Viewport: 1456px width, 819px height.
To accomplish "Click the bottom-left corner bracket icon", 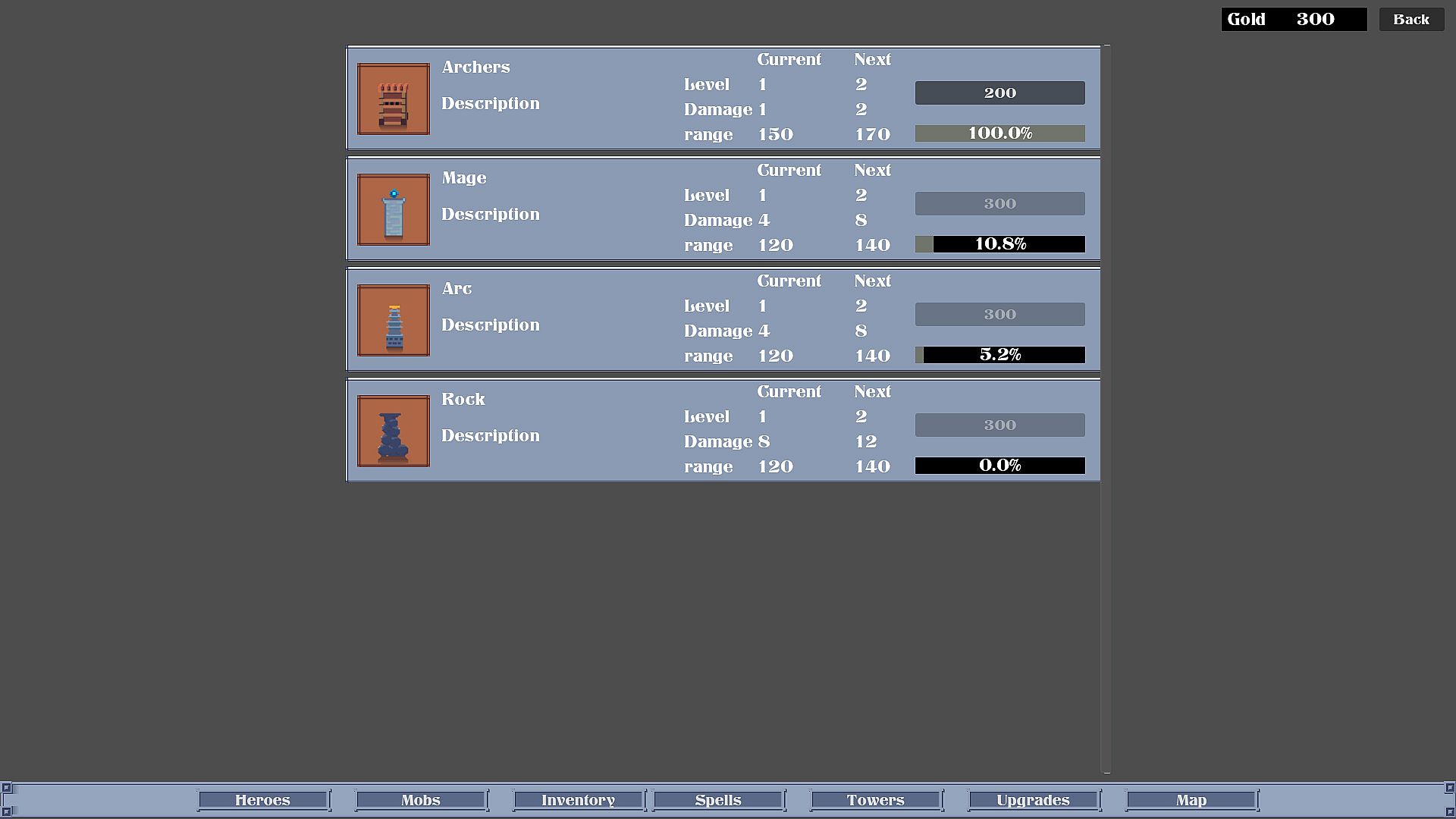I will coord(7,811).
